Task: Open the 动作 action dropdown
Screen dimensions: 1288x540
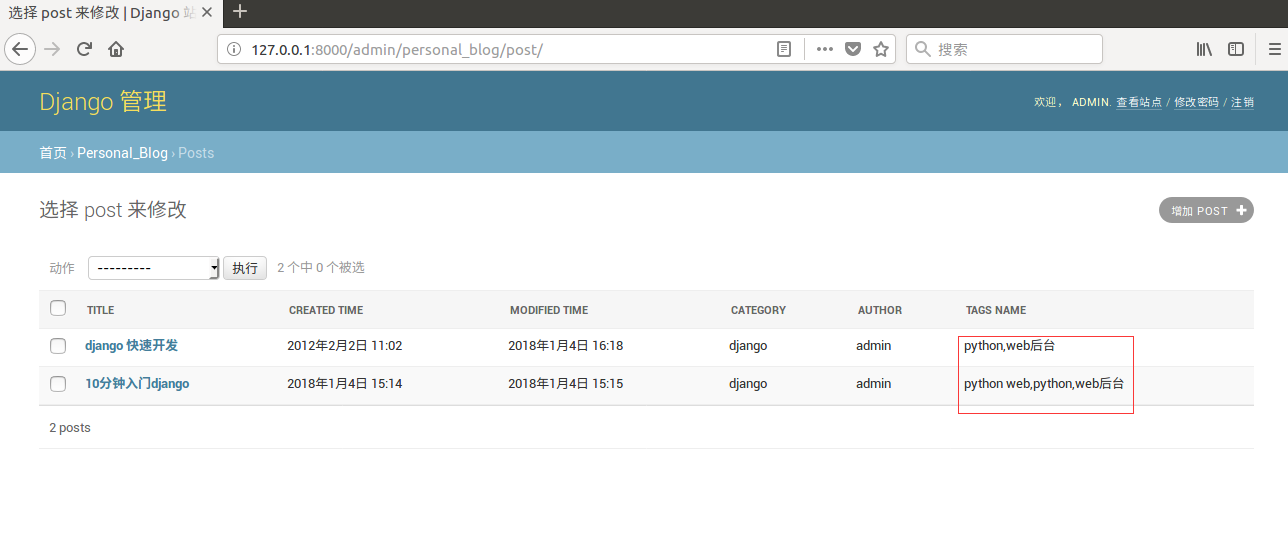Action: [x=153, y=268]
